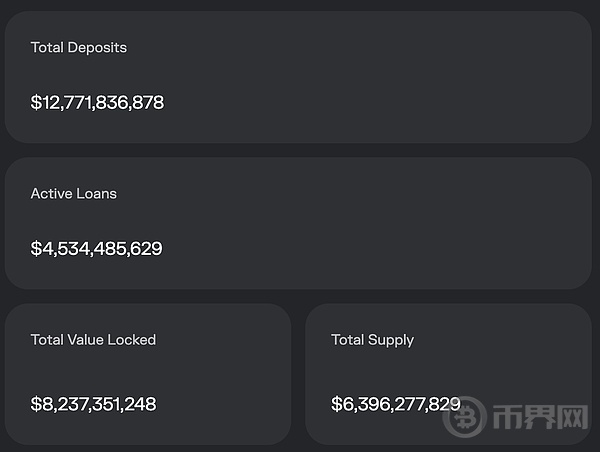The image size is (600, 452).
Task: Select the $4,534,485,629 loans value
Action: [x=96, y=249]
